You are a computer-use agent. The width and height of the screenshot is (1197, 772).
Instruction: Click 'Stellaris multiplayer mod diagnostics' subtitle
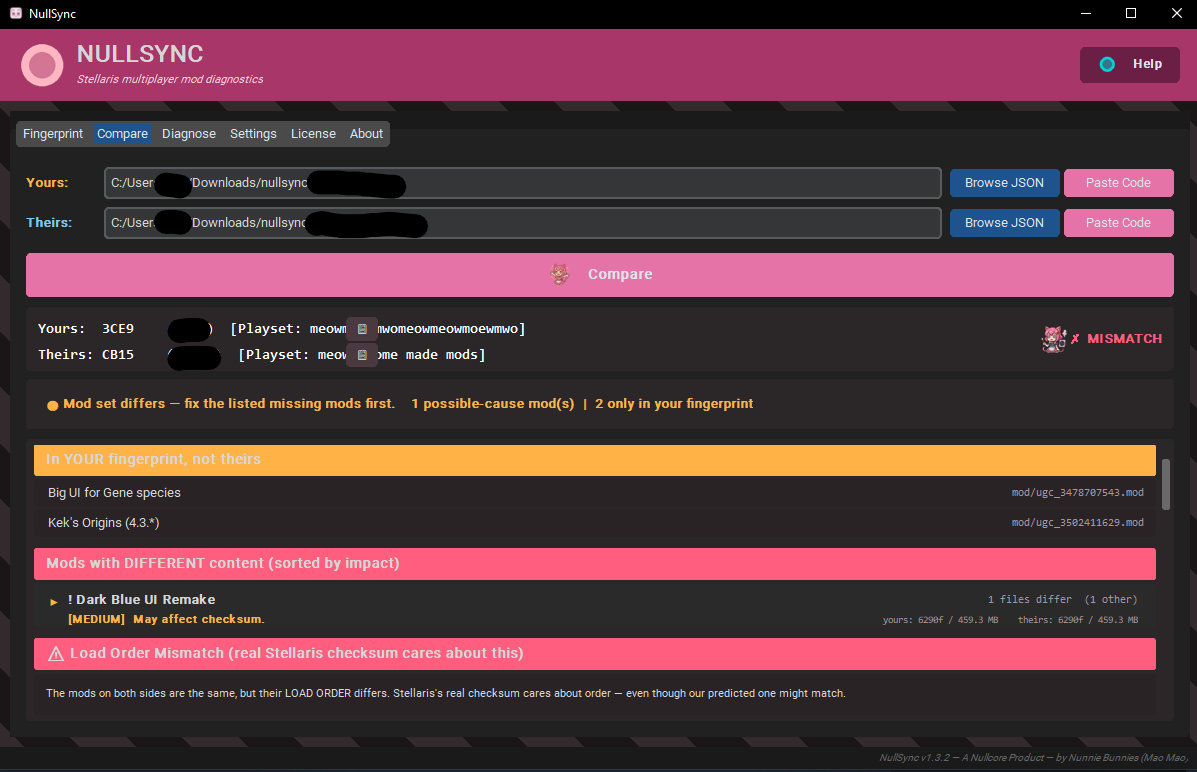pyautogui.click(x=169, y=79)
